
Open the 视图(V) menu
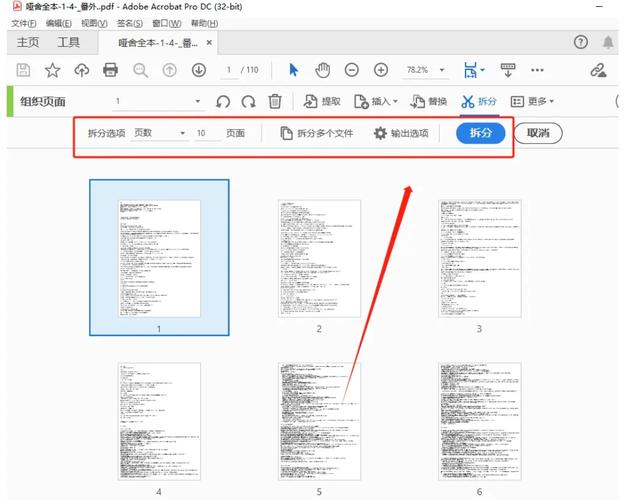click(94, 24)
